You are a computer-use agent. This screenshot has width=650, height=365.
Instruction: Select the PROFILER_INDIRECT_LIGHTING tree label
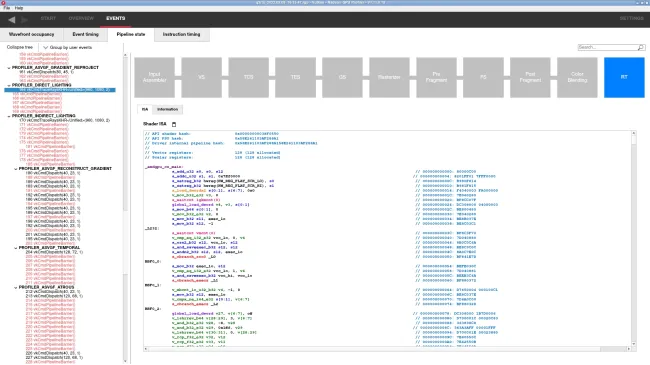pyautogui.click(x=44, y=116)
